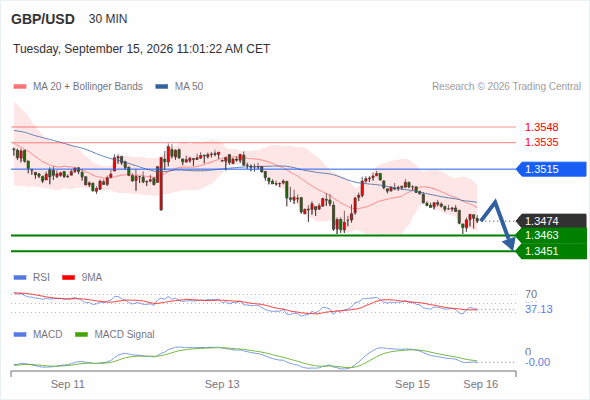This screenshot has width=590, height=400.
Task: Click the GBP/USD pair title
Action: click(43, 19)
